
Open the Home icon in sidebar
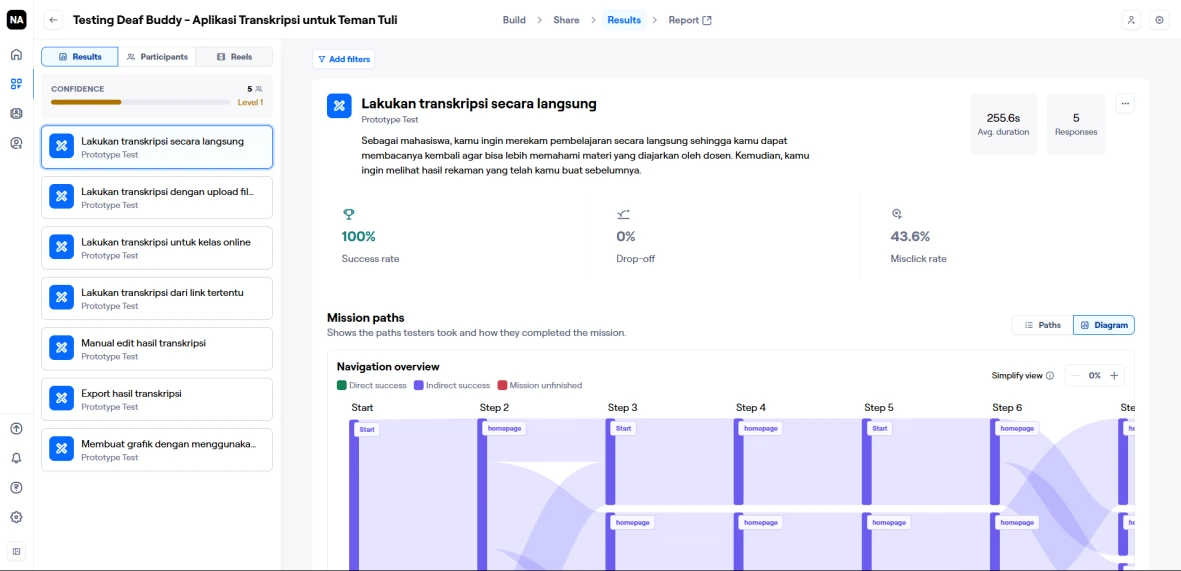tap(17, 54)
